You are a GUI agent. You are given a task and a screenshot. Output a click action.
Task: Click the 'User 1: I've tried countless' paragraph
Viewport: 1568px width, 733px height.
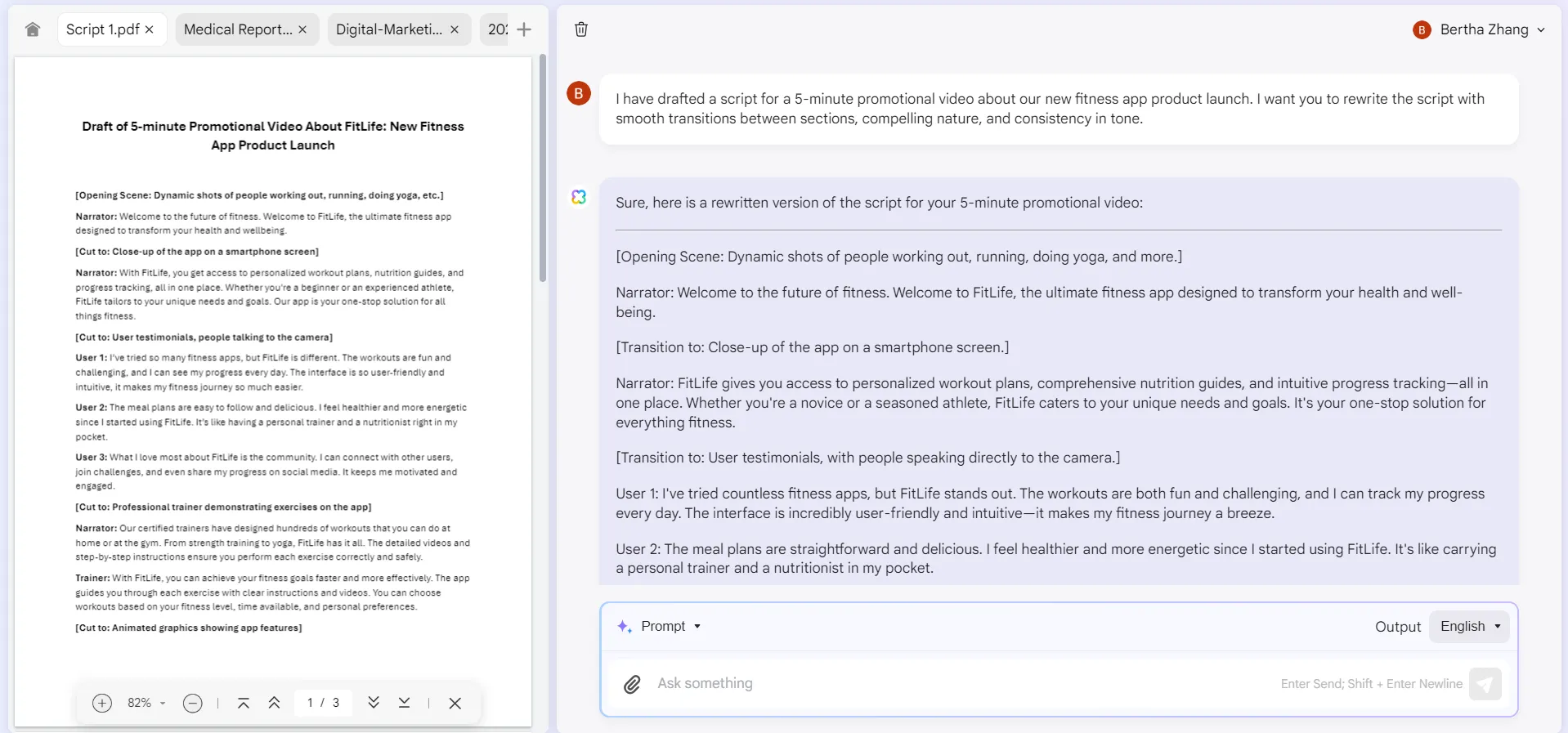pos(1051,503)
